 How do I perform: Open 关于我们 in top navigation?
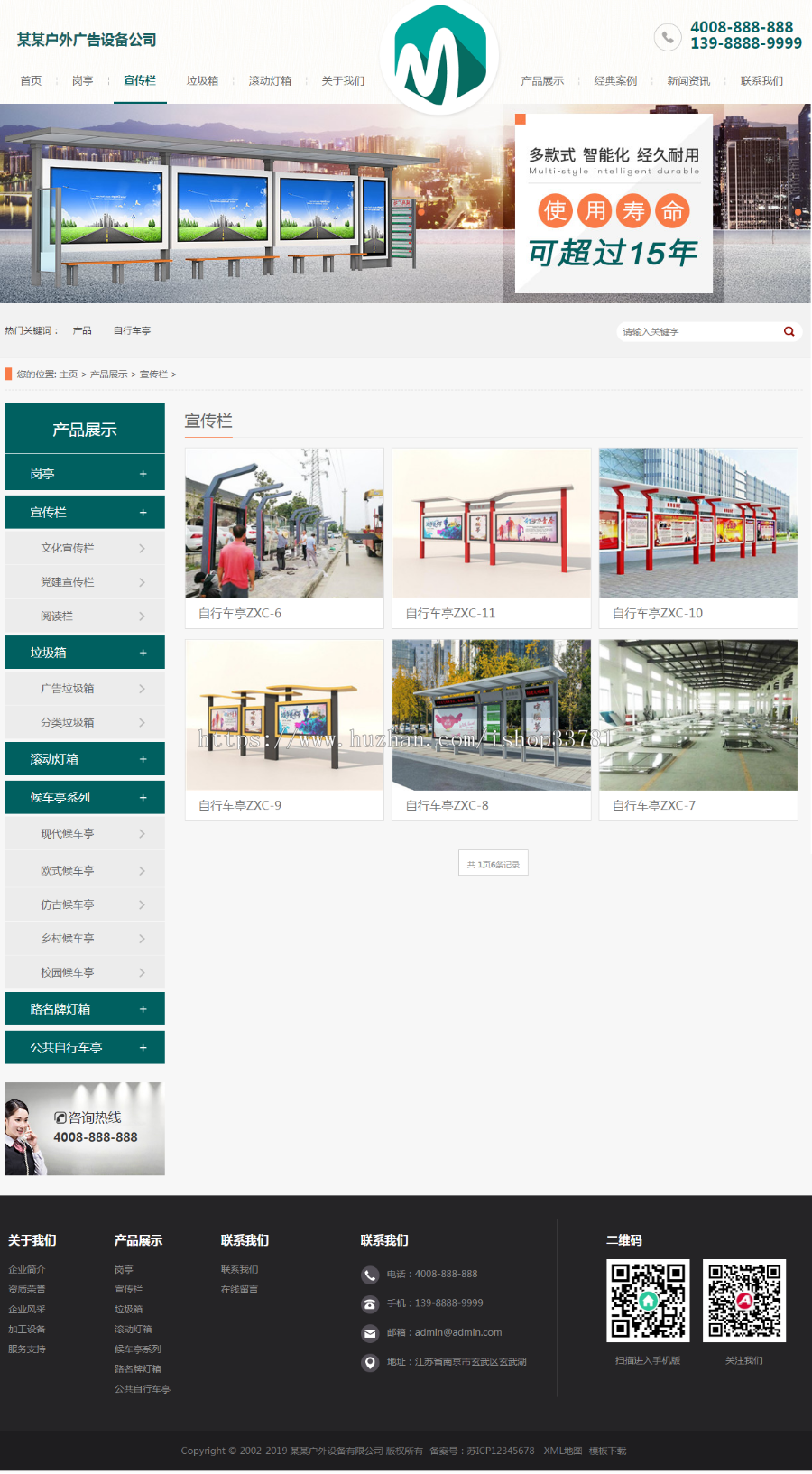343,80
